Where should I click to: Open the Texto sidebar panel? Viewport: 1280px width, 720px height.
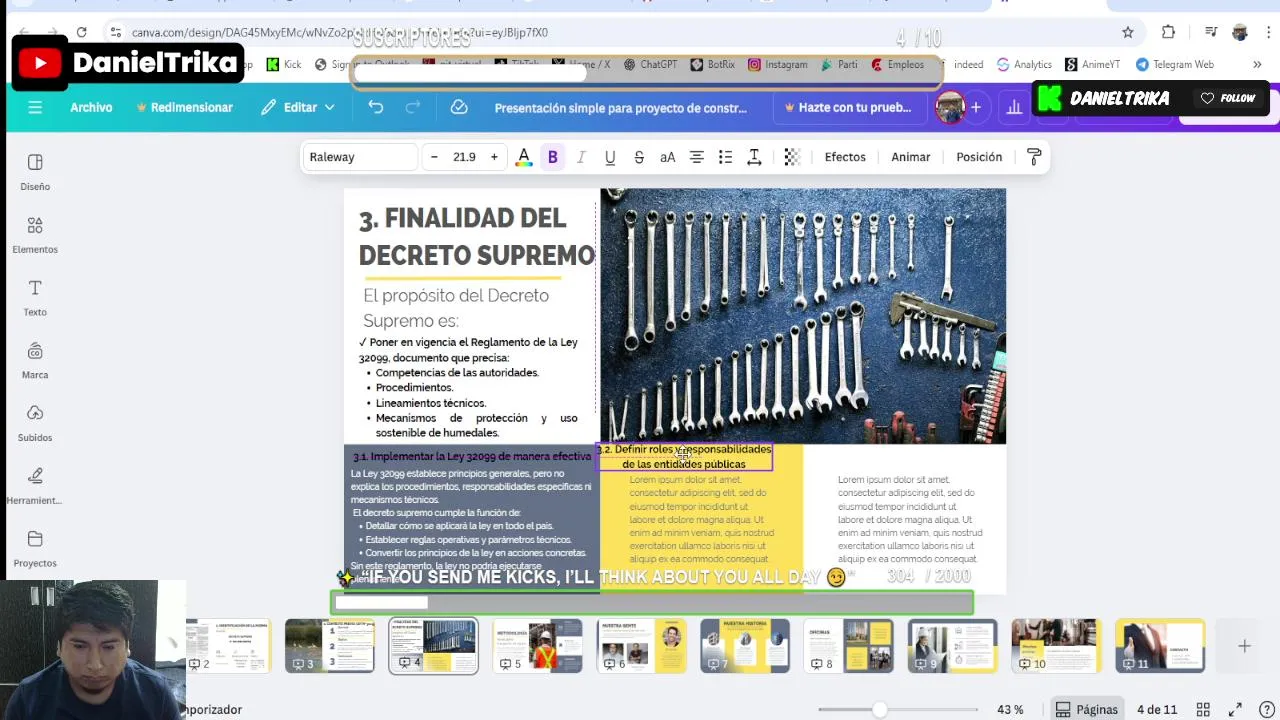[x=35, y=298]
